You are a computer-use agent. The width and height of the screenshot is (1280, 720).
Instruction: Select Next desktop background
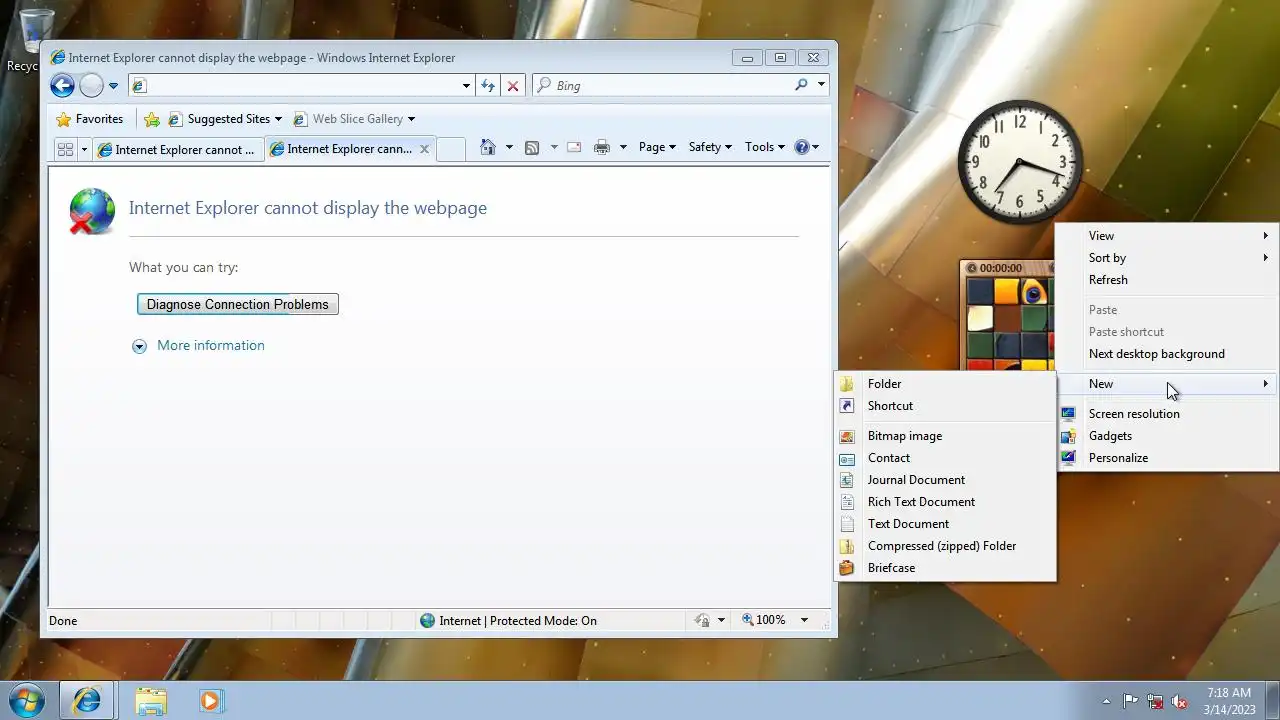pyautogui.click(x=1167, y=354)
